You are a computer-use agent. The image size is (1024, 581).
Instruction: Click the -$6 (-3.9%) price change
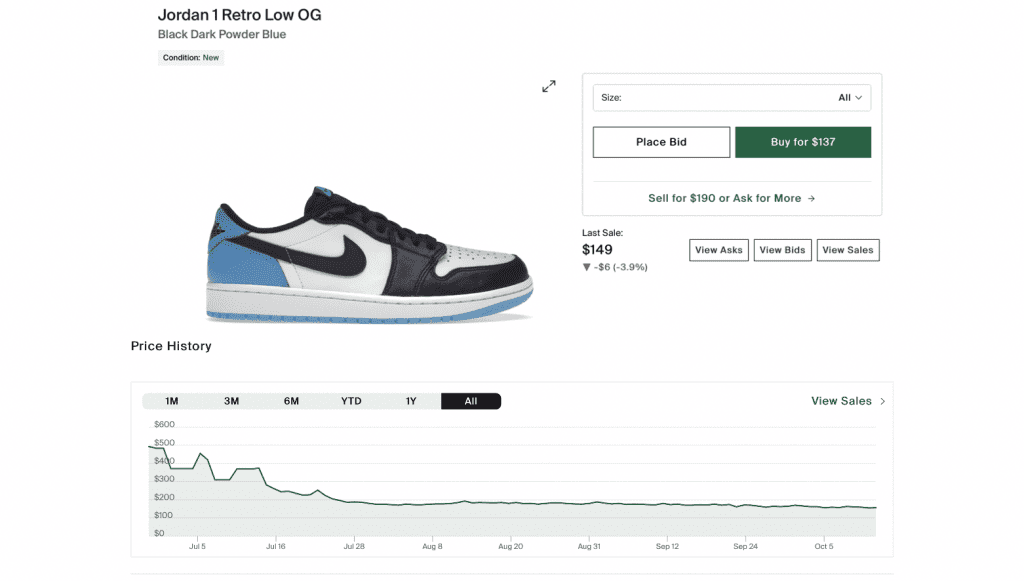pyautogui.click(x=615, y=267)
